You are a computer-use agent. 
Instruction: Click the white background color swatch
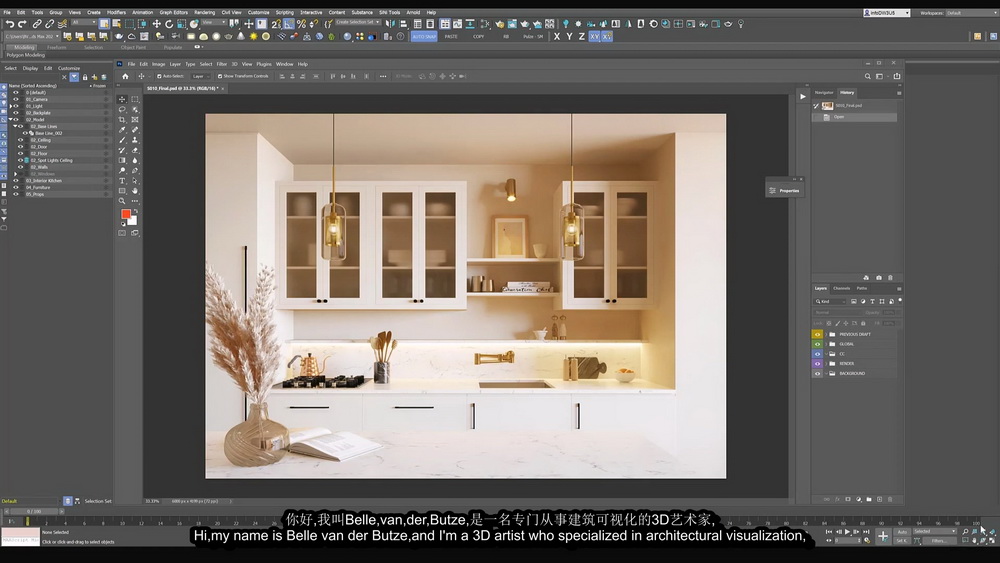(133, 221)
